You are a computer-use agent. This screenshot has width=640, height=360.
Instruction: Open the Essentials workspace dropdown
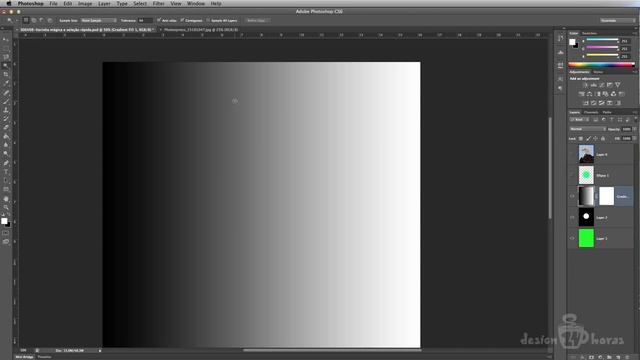[617, 20]
